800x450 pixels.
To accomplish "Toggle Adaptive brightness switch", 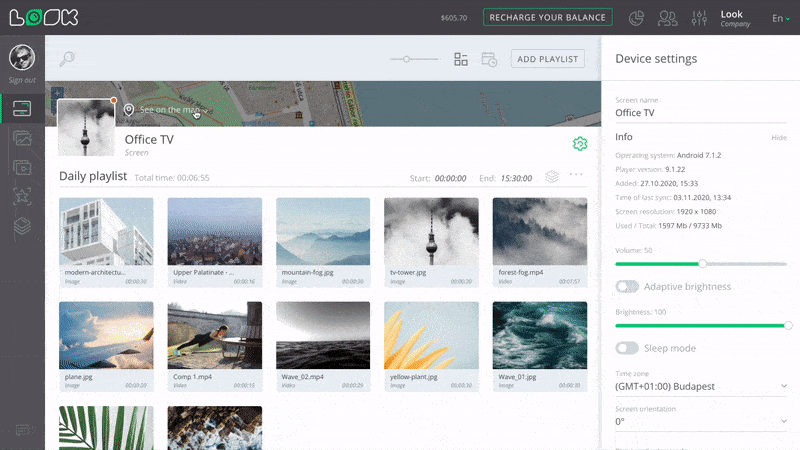I will (627, 286).
